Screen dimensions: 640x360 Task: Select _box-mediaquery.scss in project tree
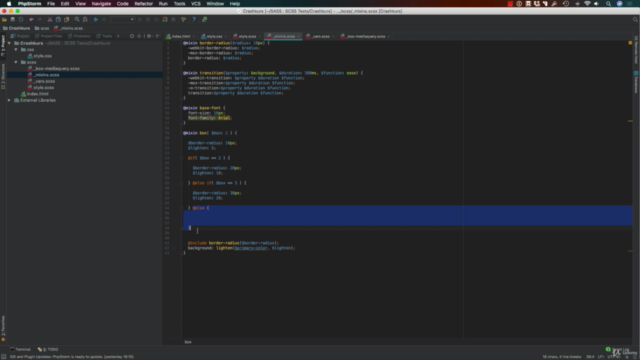(53, 69)
